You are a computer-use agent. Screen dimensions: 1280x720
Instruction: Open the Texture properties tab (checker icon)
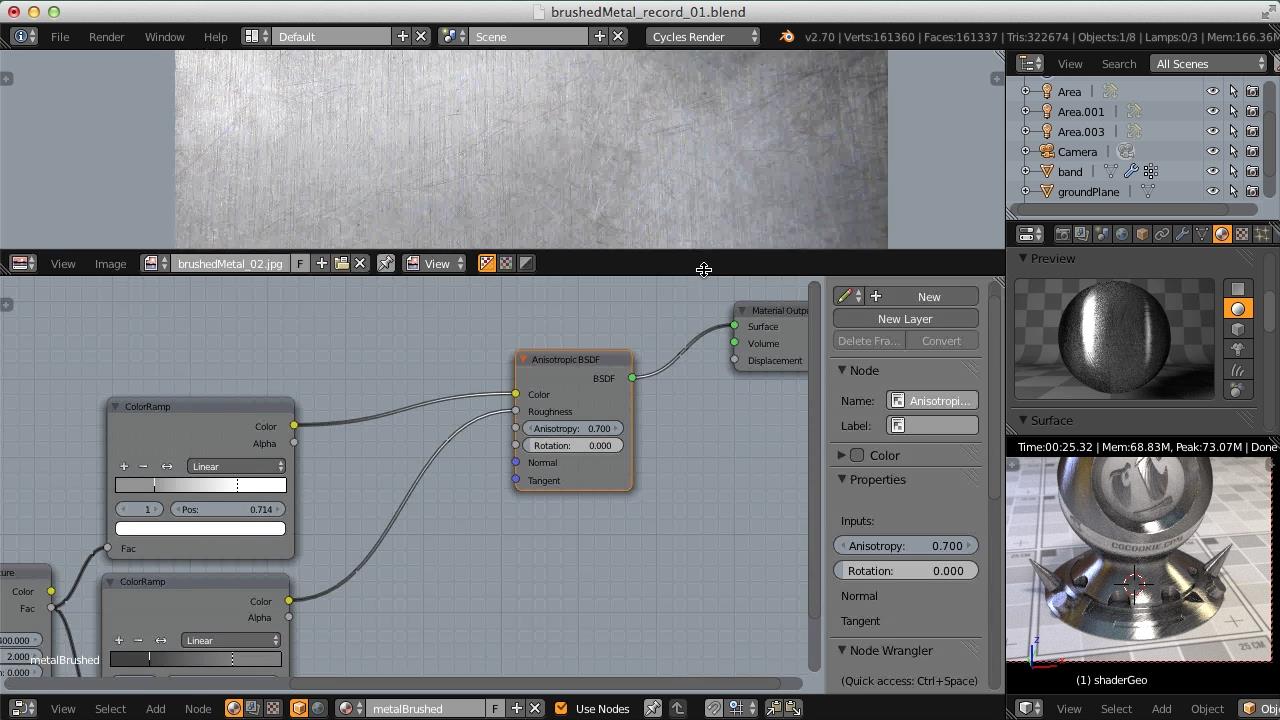[x=1242, y=234]
